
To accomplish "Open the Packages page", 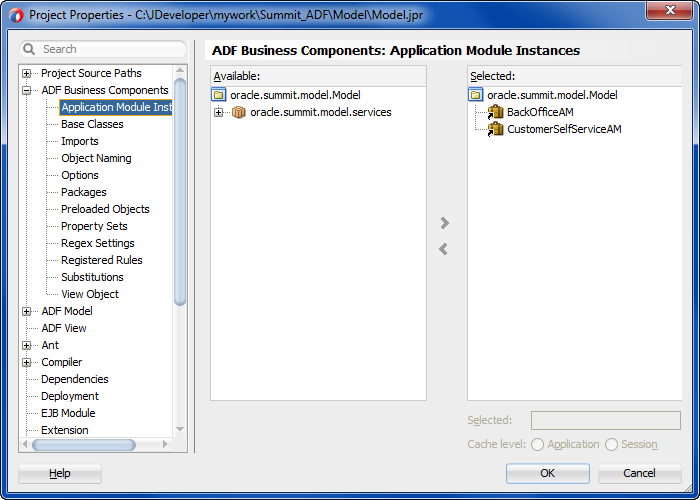I will click(x=84, y=192).
